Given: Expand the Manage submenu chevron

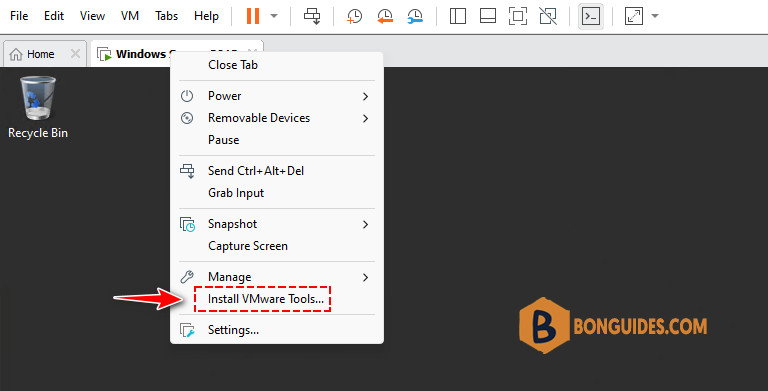Looking at the screenshot, I should click(x=365, y=277).
